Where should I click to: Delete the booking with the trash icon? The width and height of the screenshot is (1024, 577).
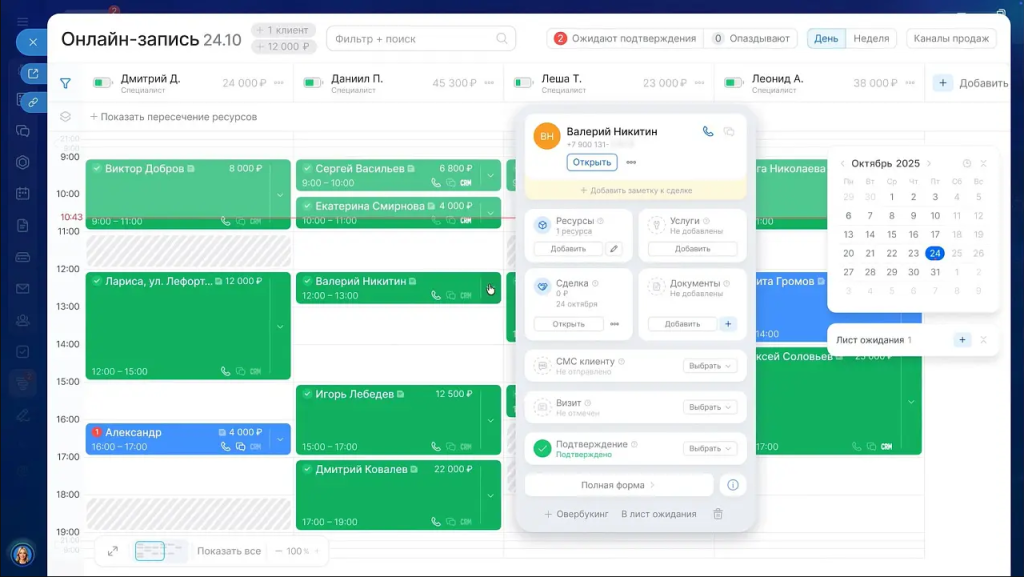coord(717,514)
